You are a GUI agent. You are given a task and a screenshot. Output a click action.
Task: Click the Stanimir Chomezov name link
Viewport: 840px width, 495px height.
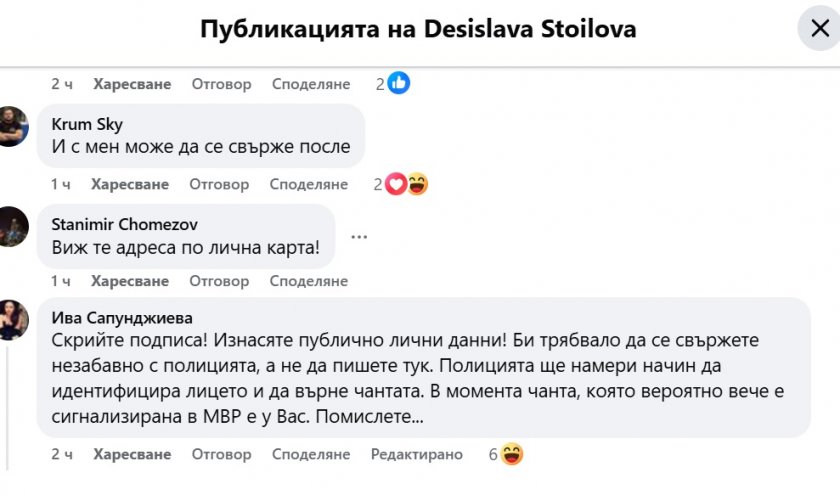pos(122,223)
